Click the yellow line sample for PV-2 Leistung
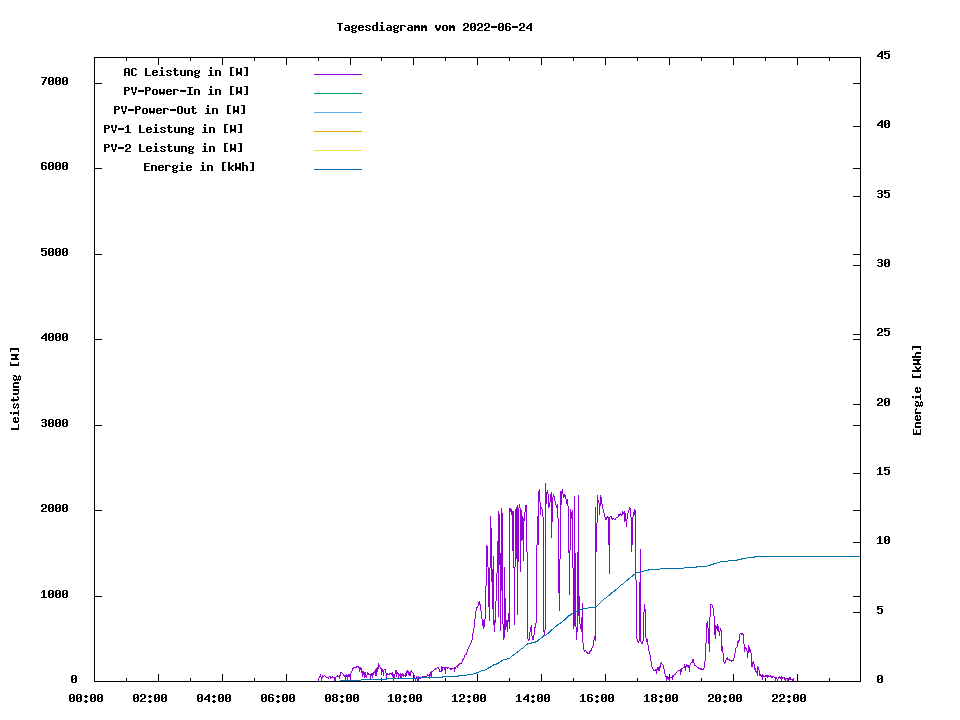The image size is (960, 720). 337,150
